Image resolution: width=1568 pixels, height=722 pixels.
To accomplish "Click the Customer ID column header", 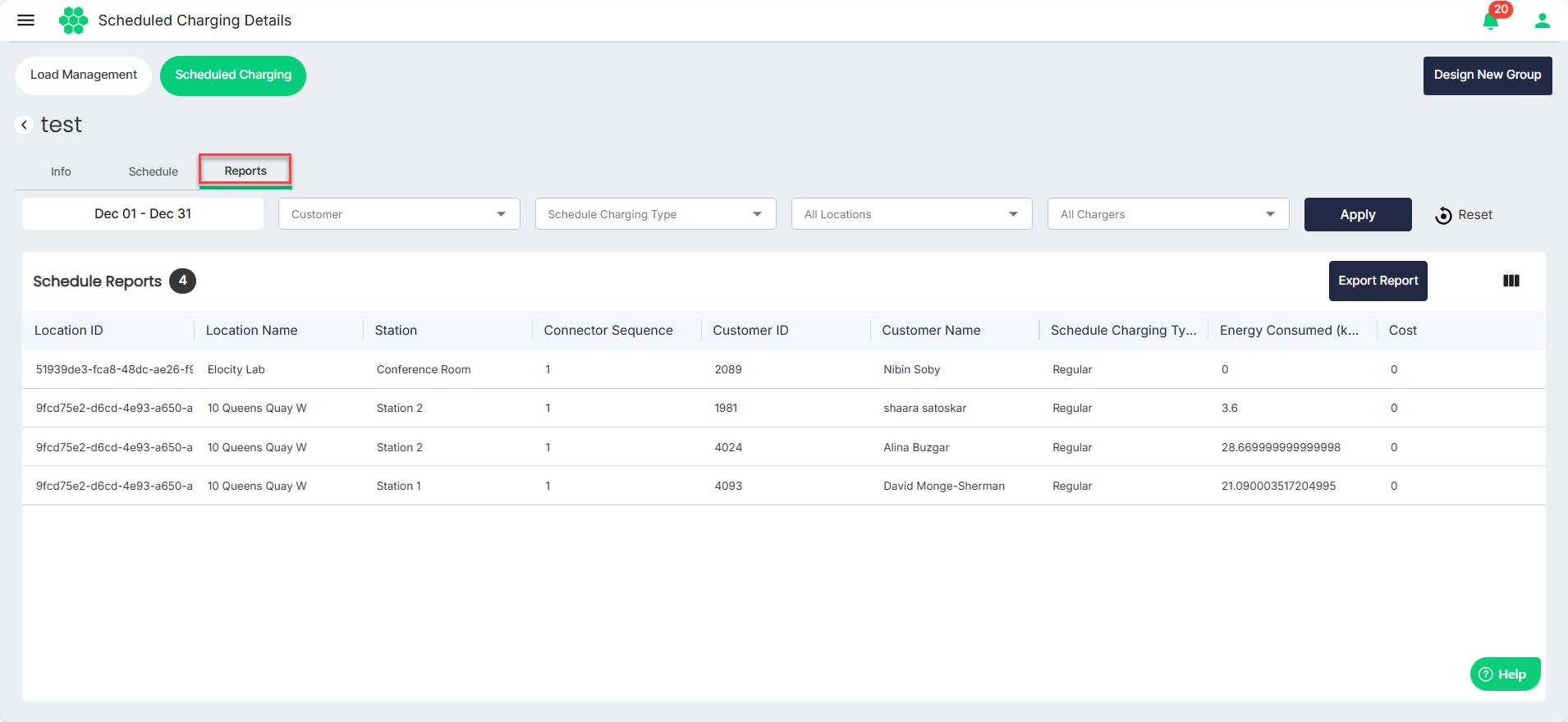I will pyautogui.click(x=750, y=330).
